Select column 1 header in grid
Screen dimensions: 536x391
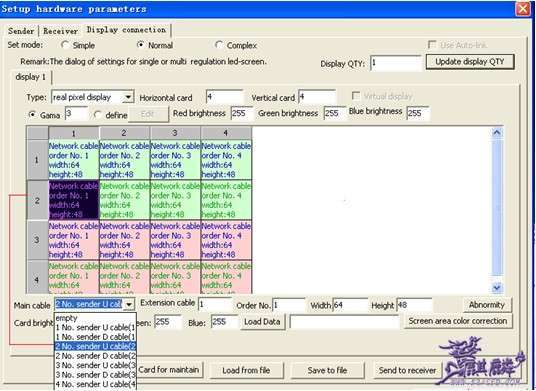pos(73,133)
